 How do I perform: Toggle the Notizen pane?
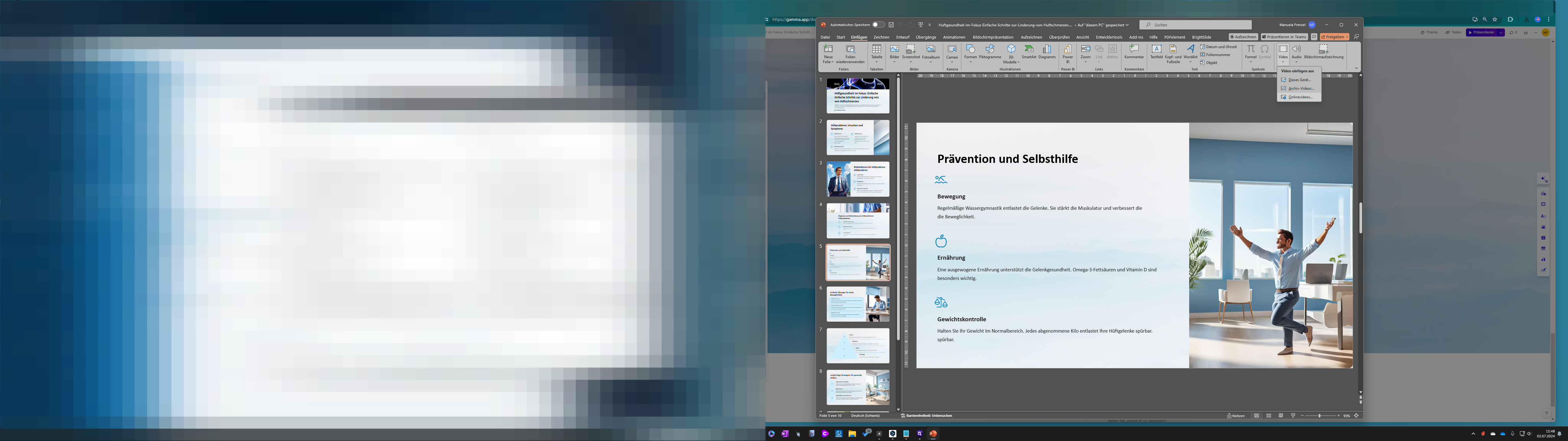[x=1236, y=415]
